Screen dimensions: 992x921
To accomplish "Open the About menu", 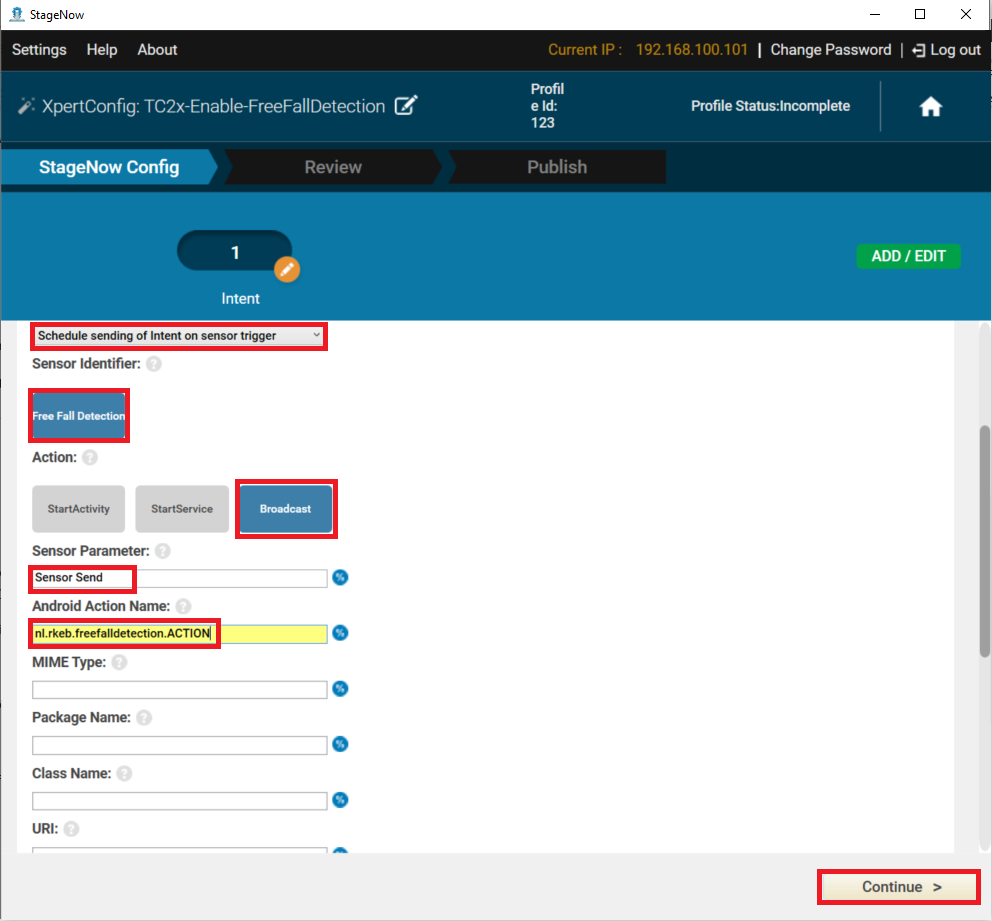I will click(x=158, y=50).
